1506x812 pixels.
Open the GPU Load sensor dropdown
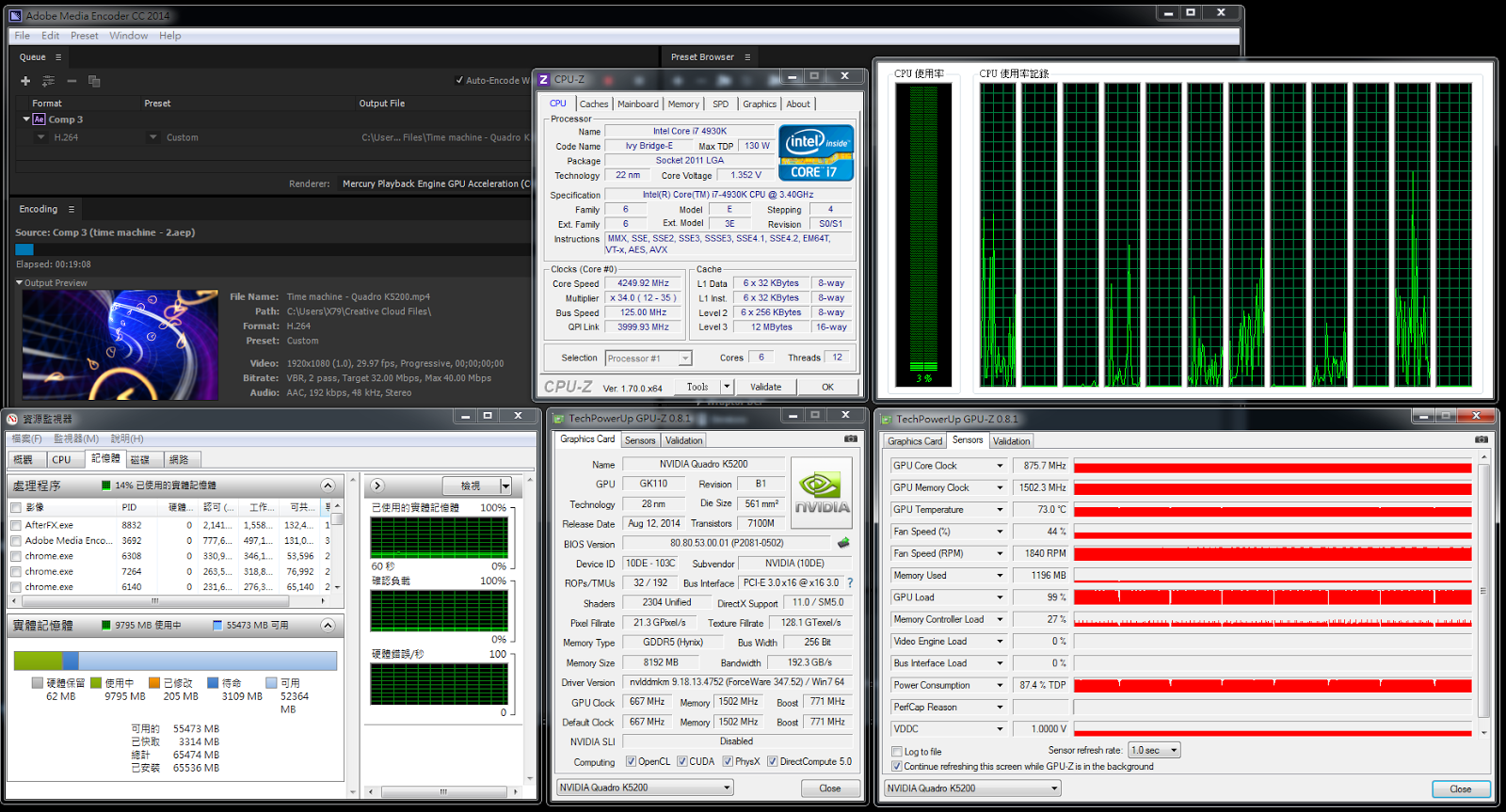click(x=1000, y=597)
